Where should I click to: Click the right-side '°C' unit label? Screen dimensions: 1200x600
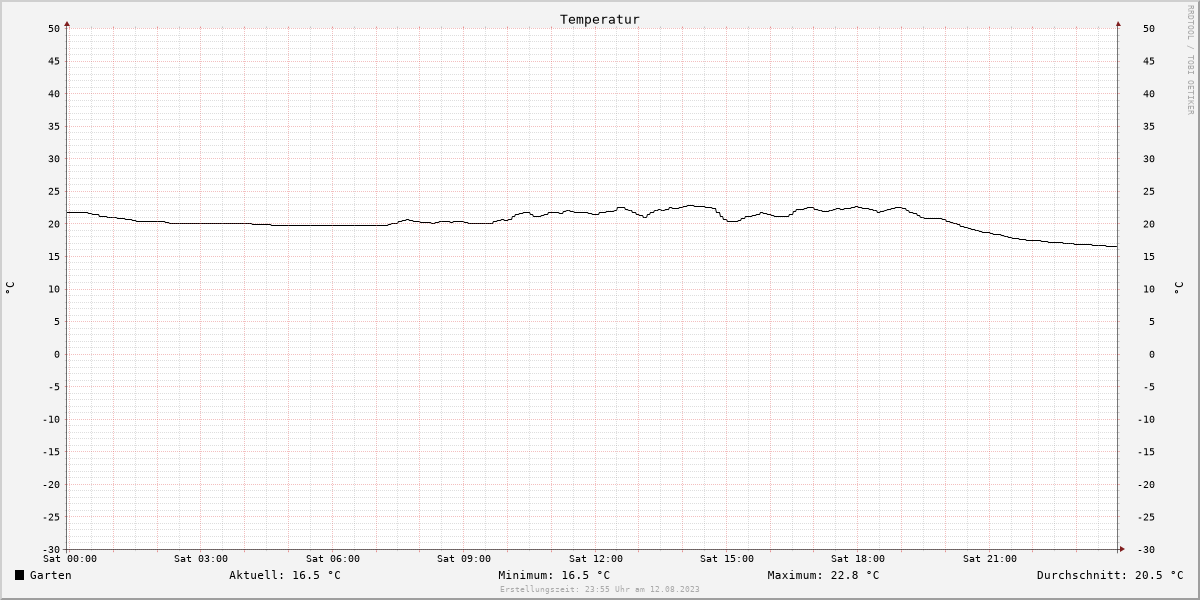[1178, 288]
